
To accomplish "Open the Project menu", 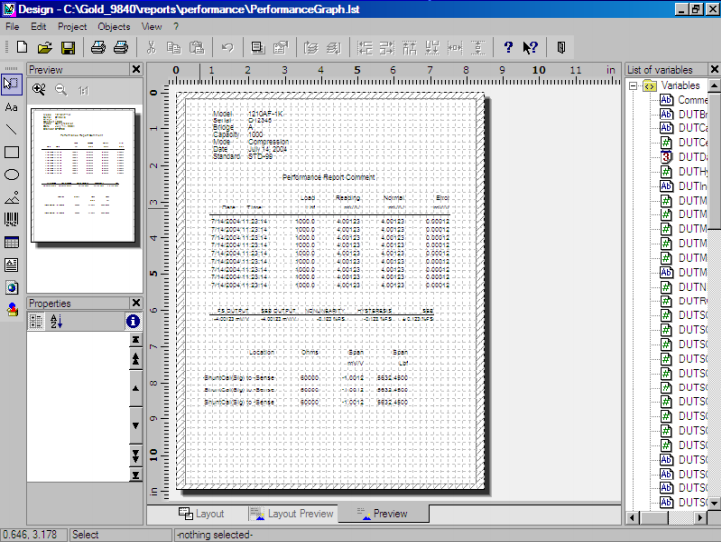I will 72,26.
